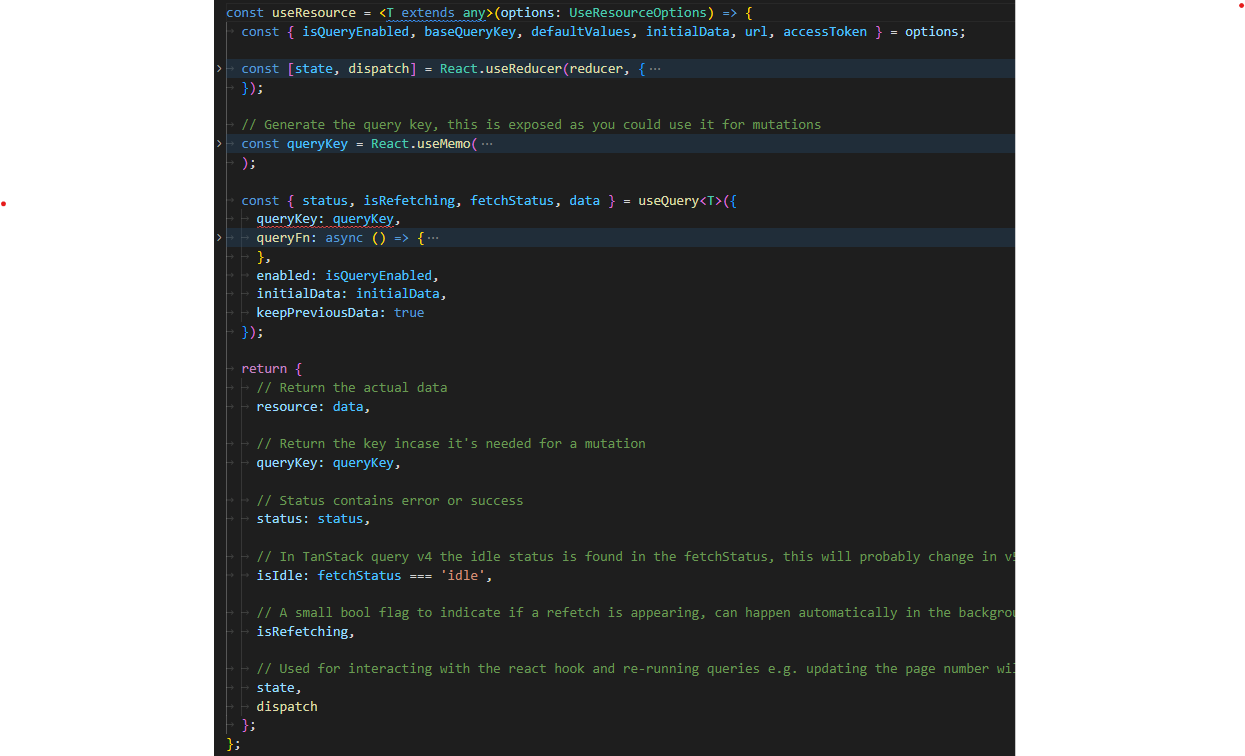This screenshot has height=756, width=1245.
Task: Click defaultValues in the destructuring line
Action: pyautogui.click(x=580, y=32)
